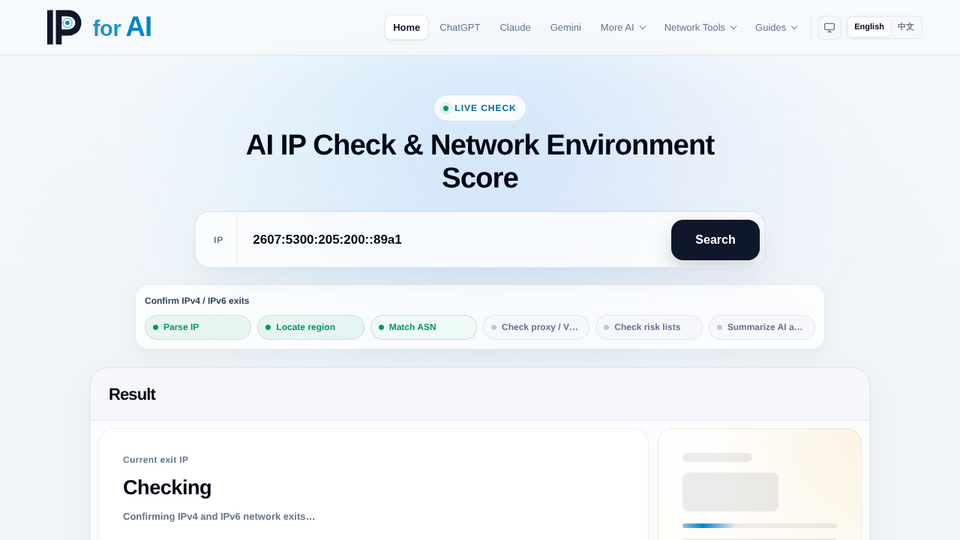Image resolution: width=960 pixels, height=540 pixels.
Task: Click the 'Current exit IP' label
Action: pyautogui.click(x=156, y=460)
